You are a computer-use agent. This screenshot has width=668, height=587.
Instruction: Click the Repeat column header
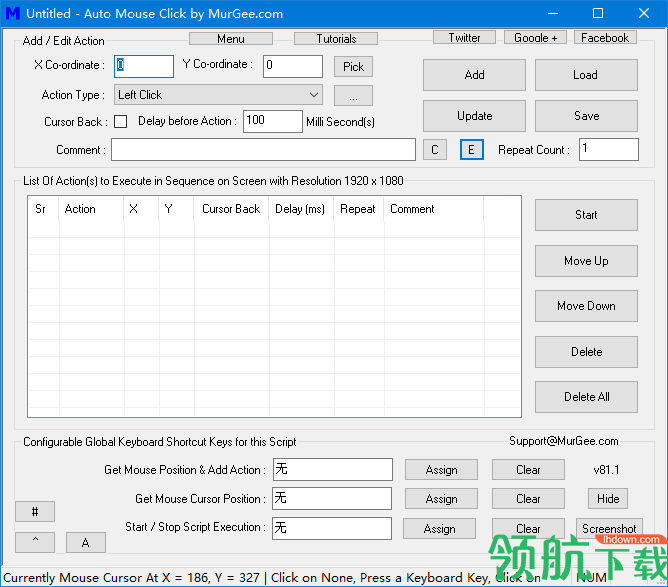[359, 209]
